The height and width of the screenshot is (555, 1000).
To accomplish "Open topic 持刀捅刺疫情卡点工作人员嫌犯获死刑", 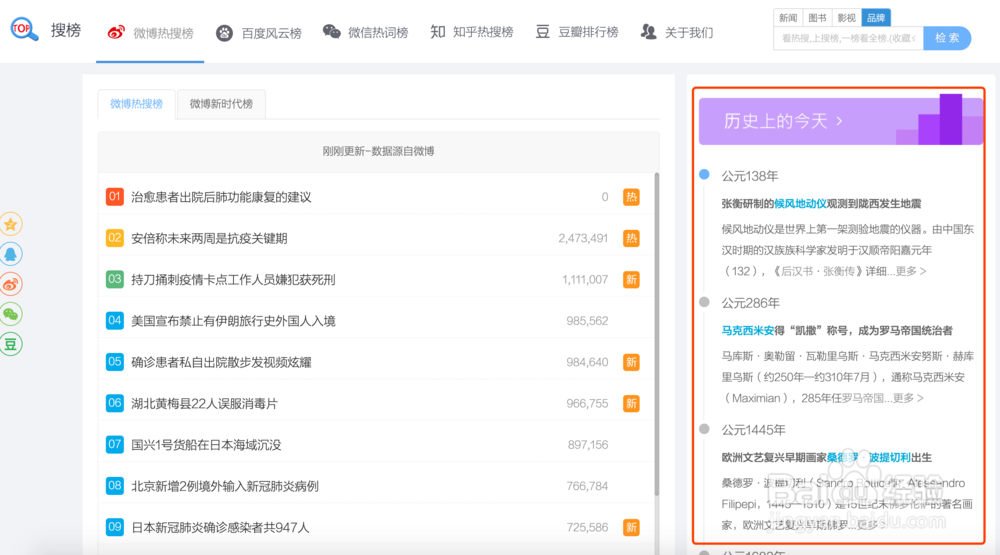I will click(x=233, y=279).
